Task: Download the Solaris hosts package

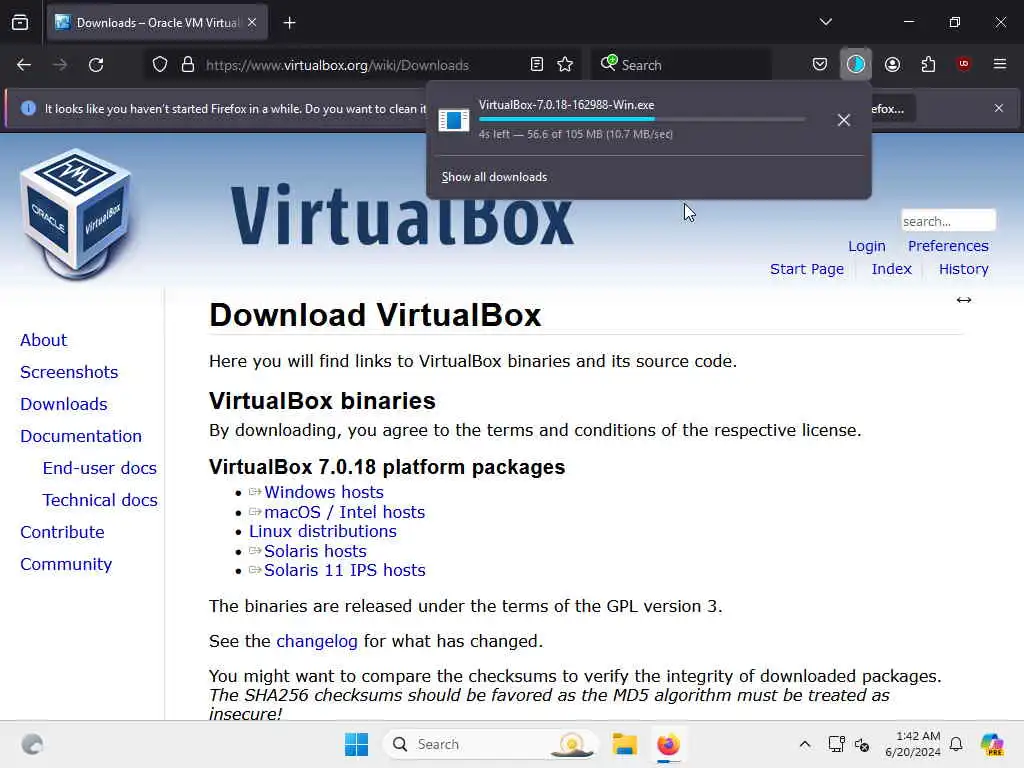Action: tap(315, 551)
